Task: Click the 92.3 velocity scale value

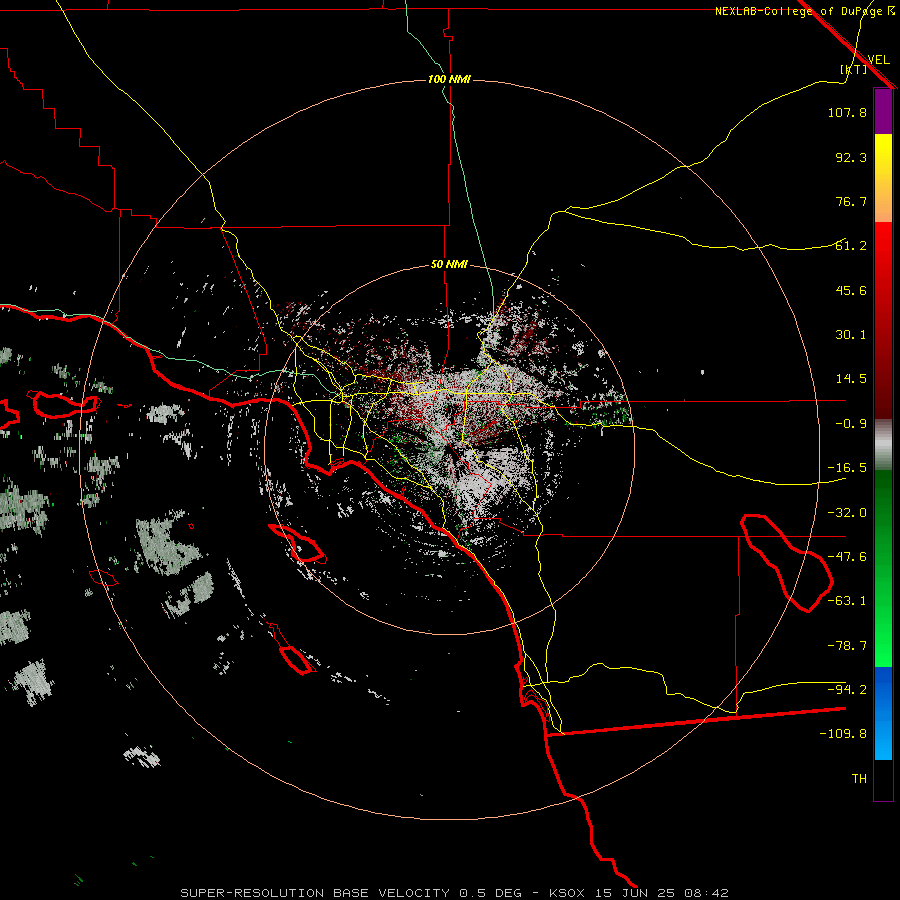Action: 851,157
